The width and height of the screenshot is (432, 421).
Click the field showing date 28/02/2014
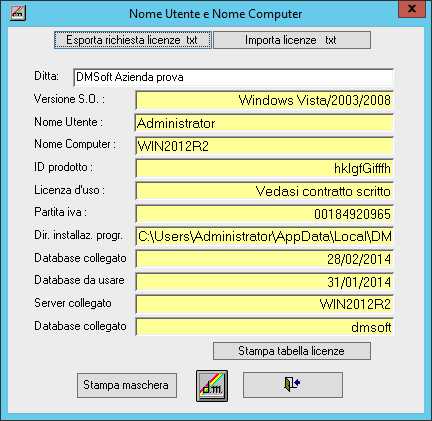tap(264, 259)
